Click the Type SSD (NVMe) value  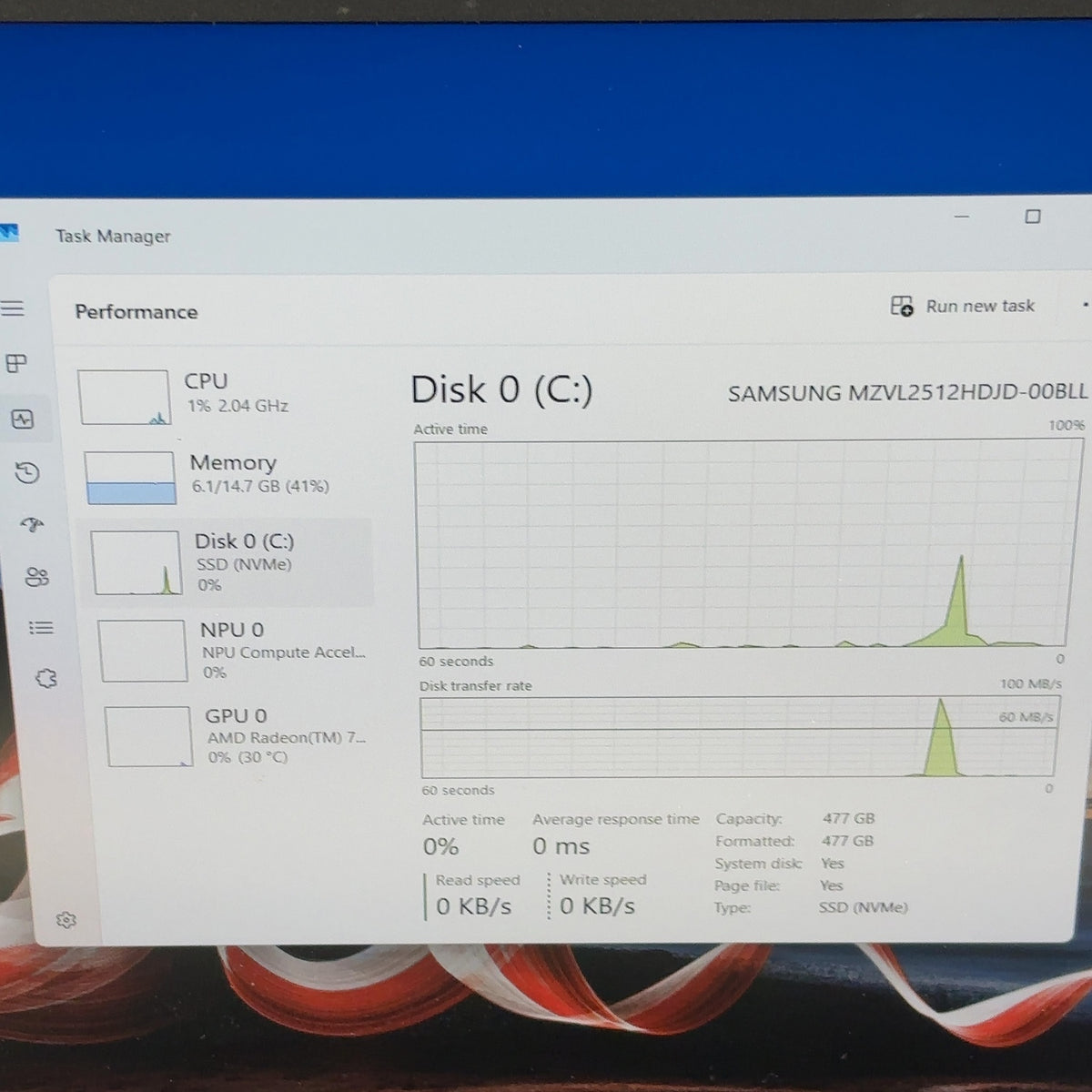coord(864,907)
